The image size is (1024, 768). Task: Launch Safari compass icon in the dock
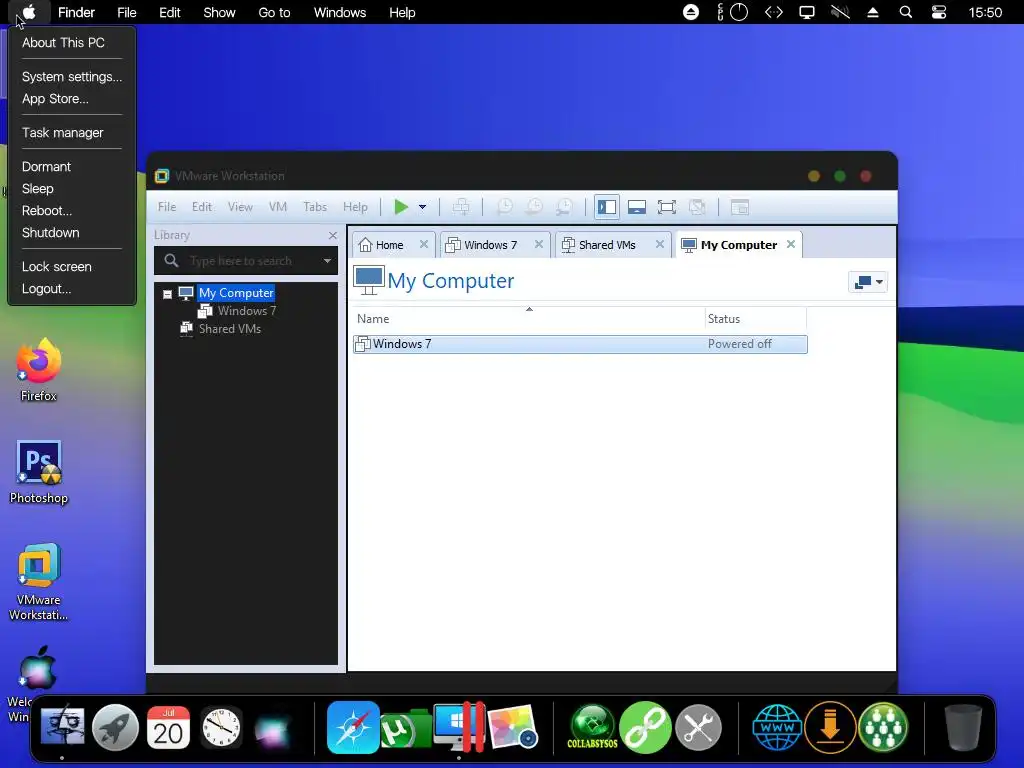click(353, 727)
